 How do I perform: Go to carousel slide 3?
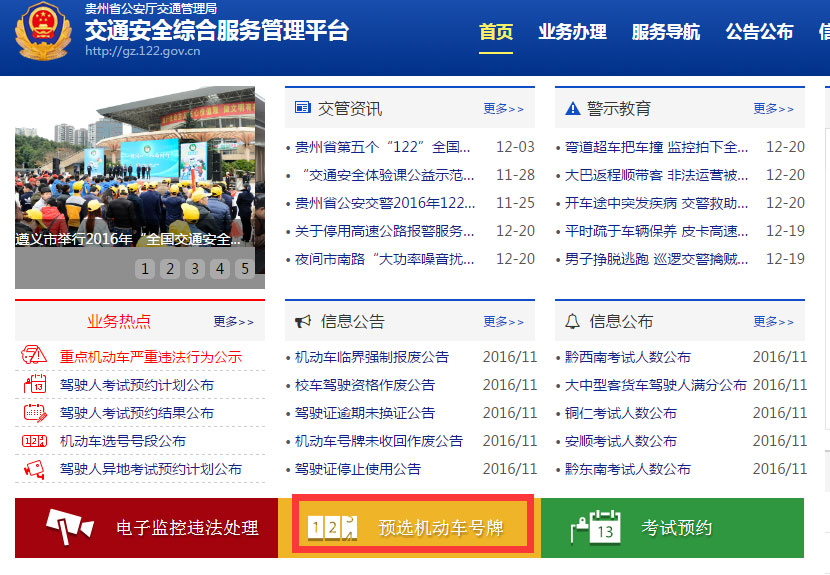pos(195,269)
